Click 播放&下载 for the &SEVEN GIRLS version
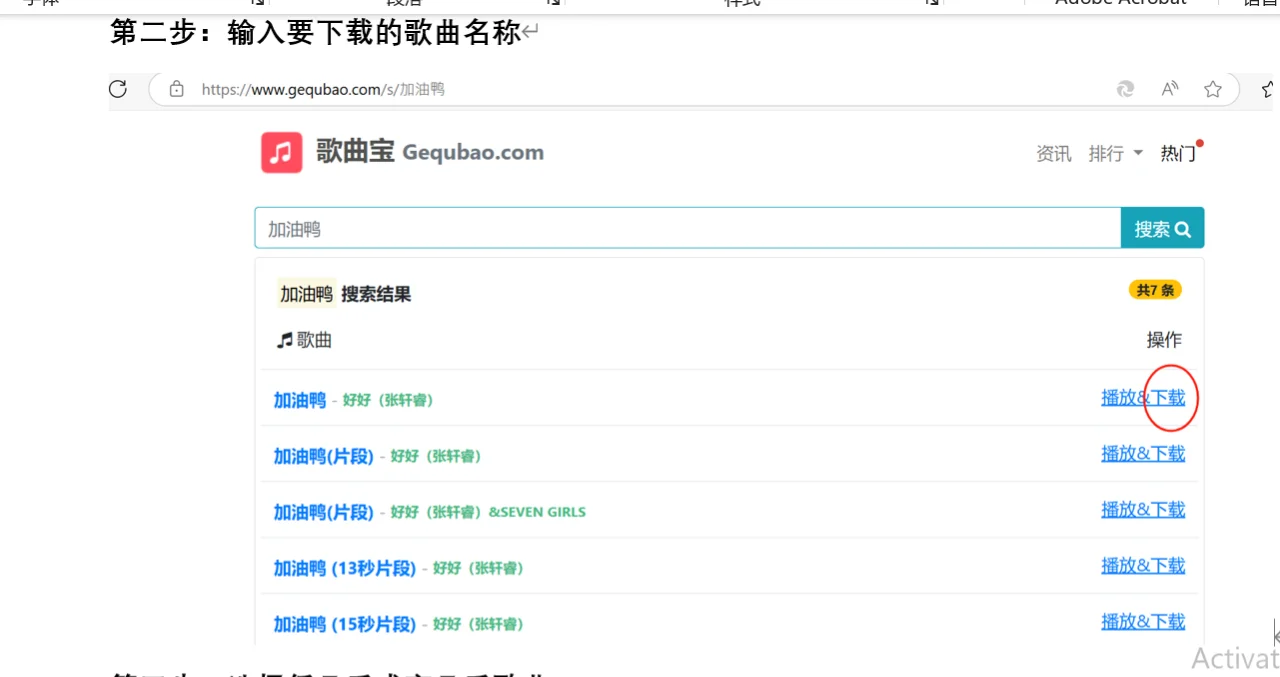The image size is (1280, 677). [x=1143, y=509]
